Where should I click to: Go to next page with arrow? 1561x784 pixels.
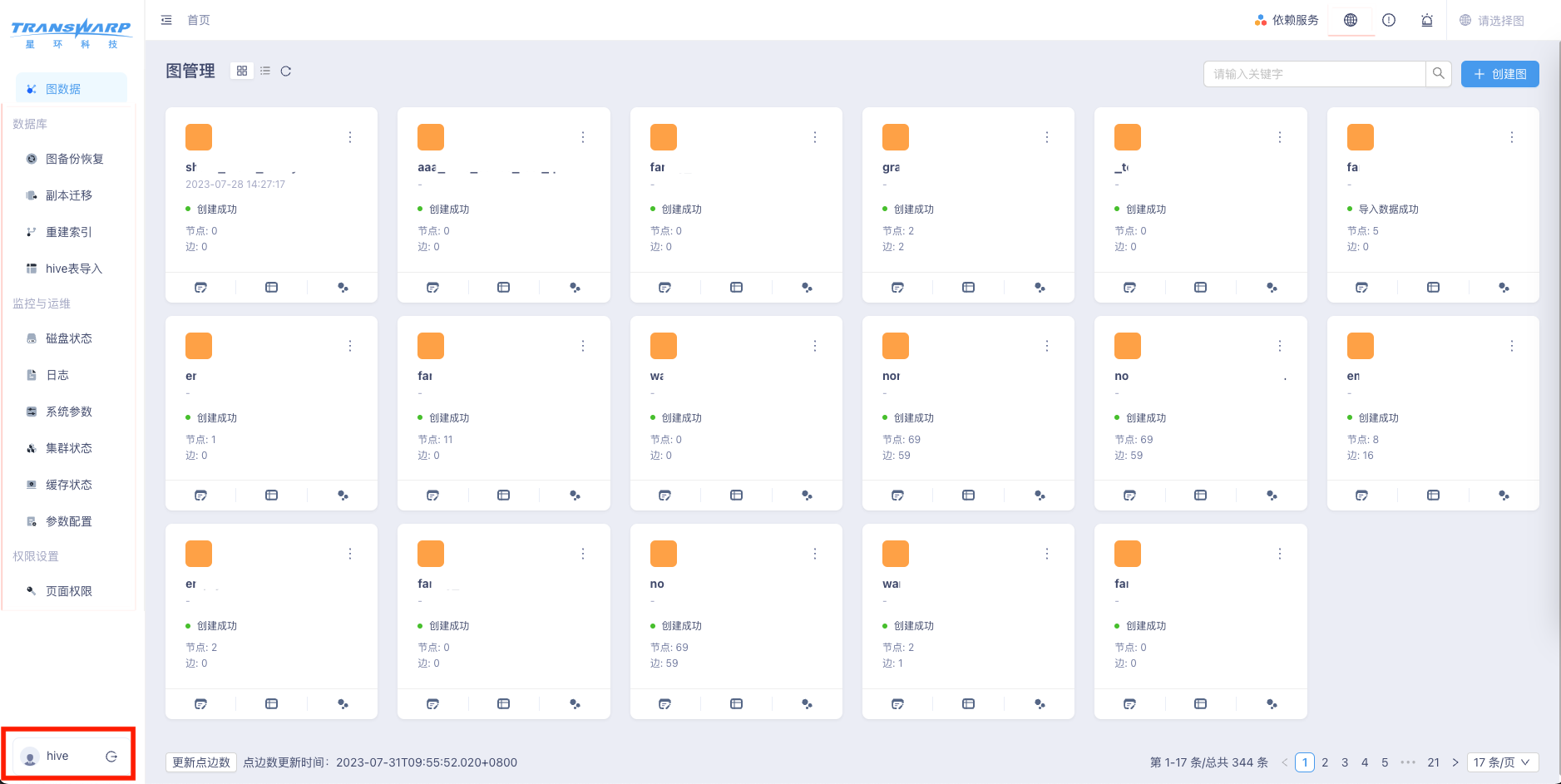coord(1455,762)
